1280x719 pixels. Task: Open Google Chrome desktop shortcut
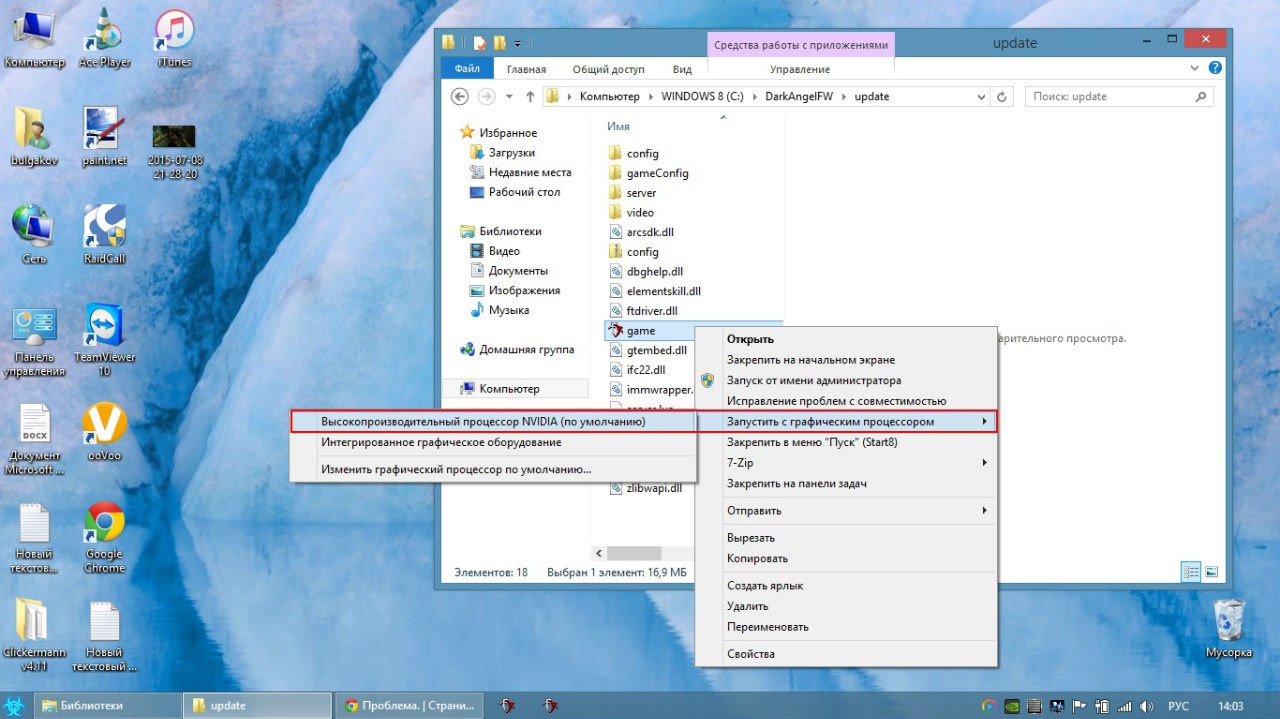point(104,537)
